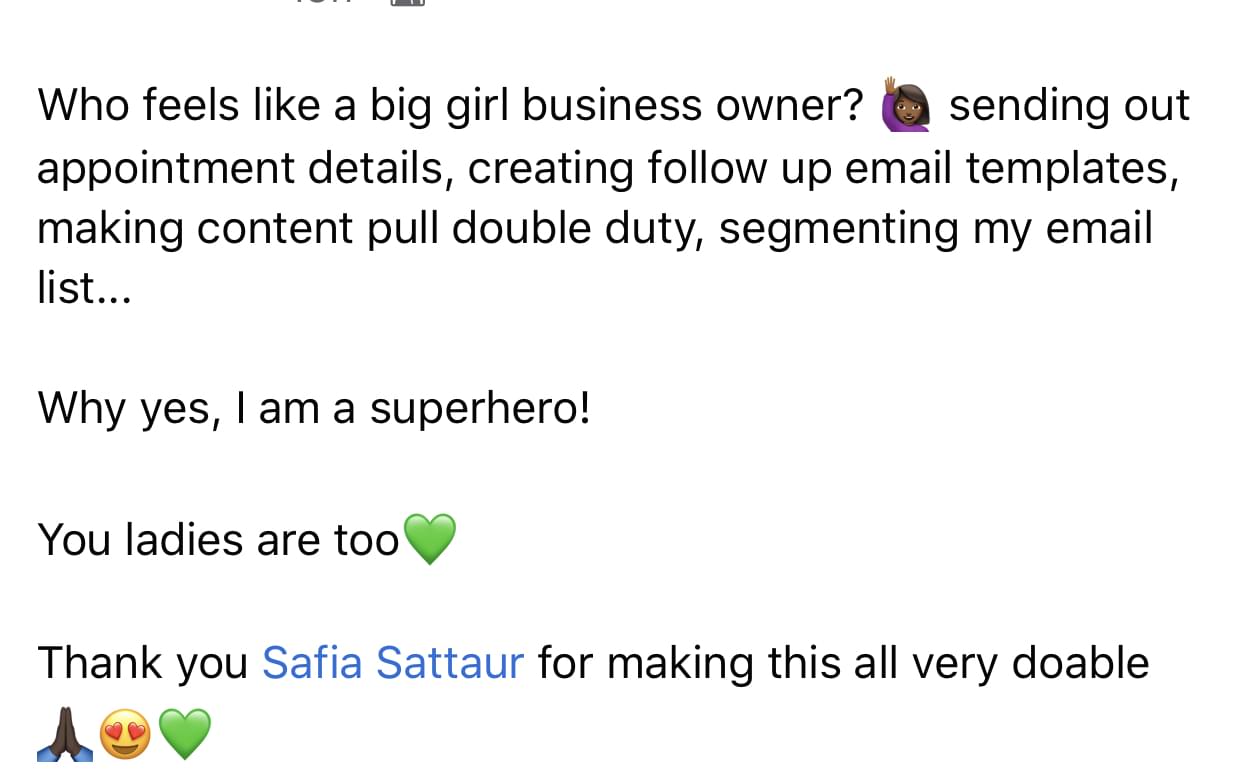Click the green heart after "too"

pyautogui.click(x=429, y=539)
